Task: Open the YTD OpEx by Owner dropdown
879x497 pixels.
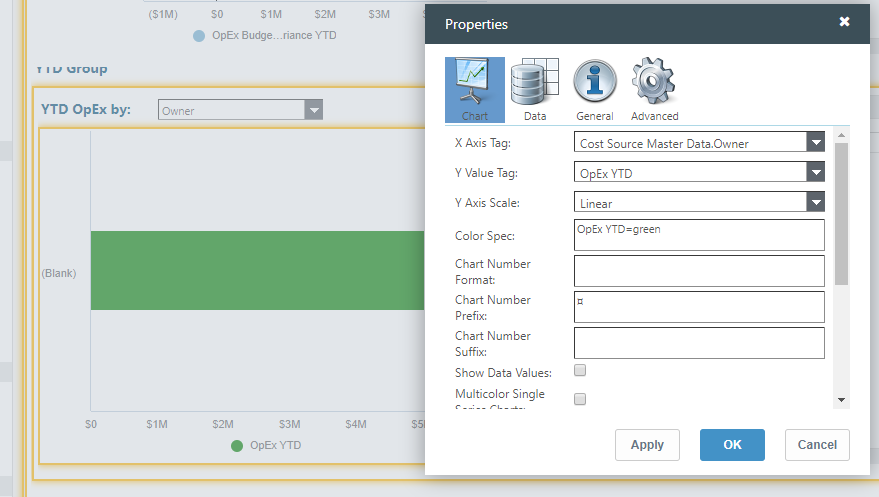Action: [314, 110]
